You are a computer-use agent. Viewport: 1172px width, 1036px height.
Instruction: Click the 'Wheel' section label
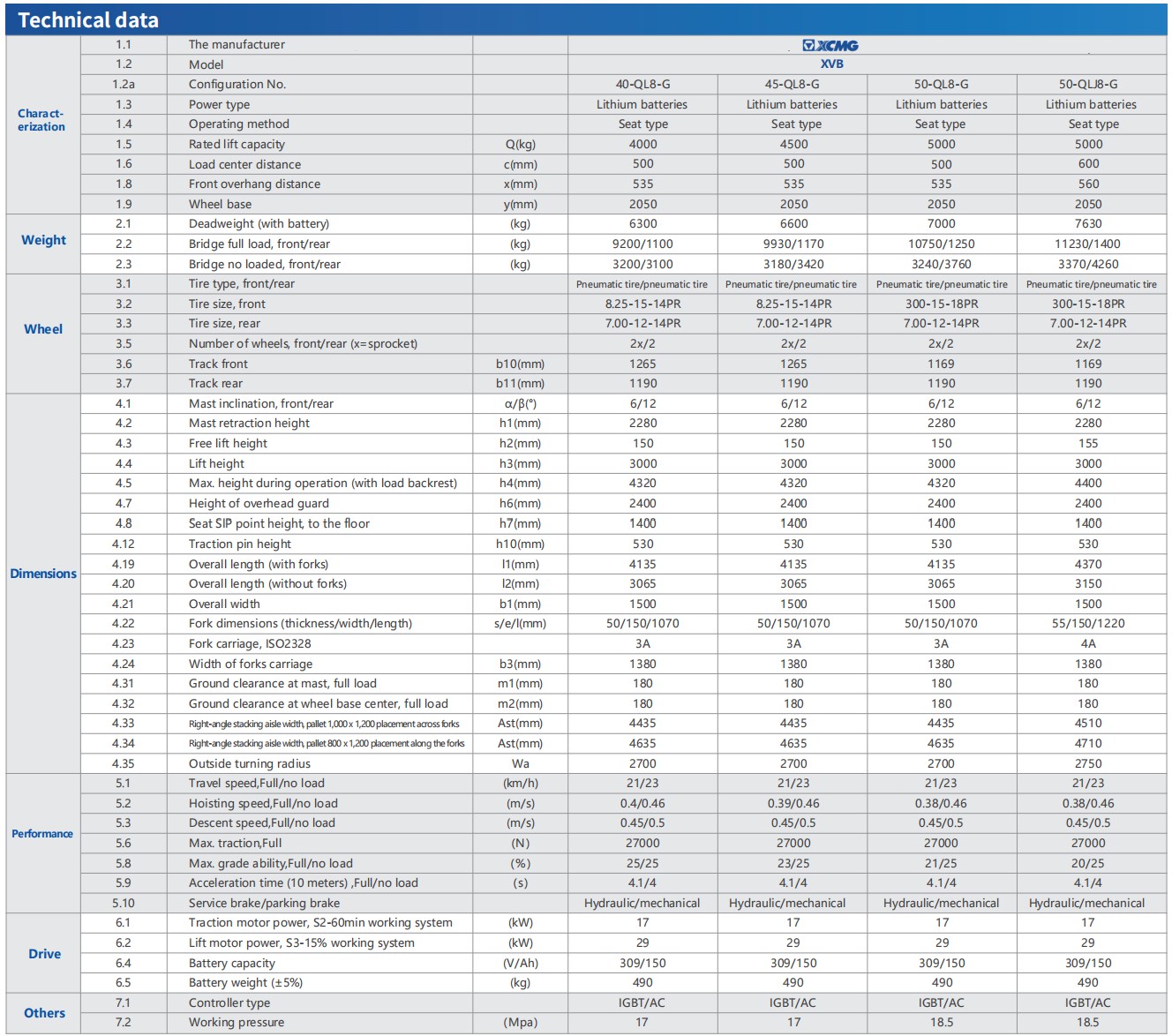43,329
